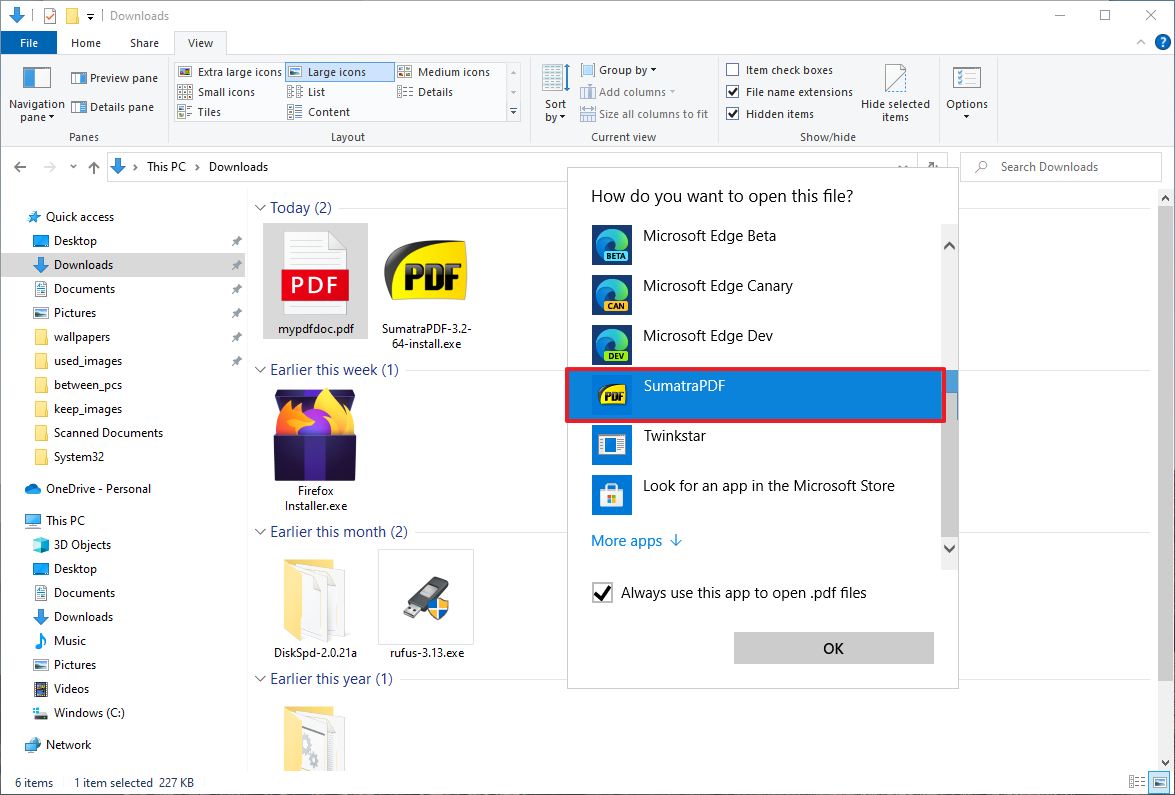Switch to Large icons layout
This screenshot has height=795, width=1175.
(x=339, y=72)
